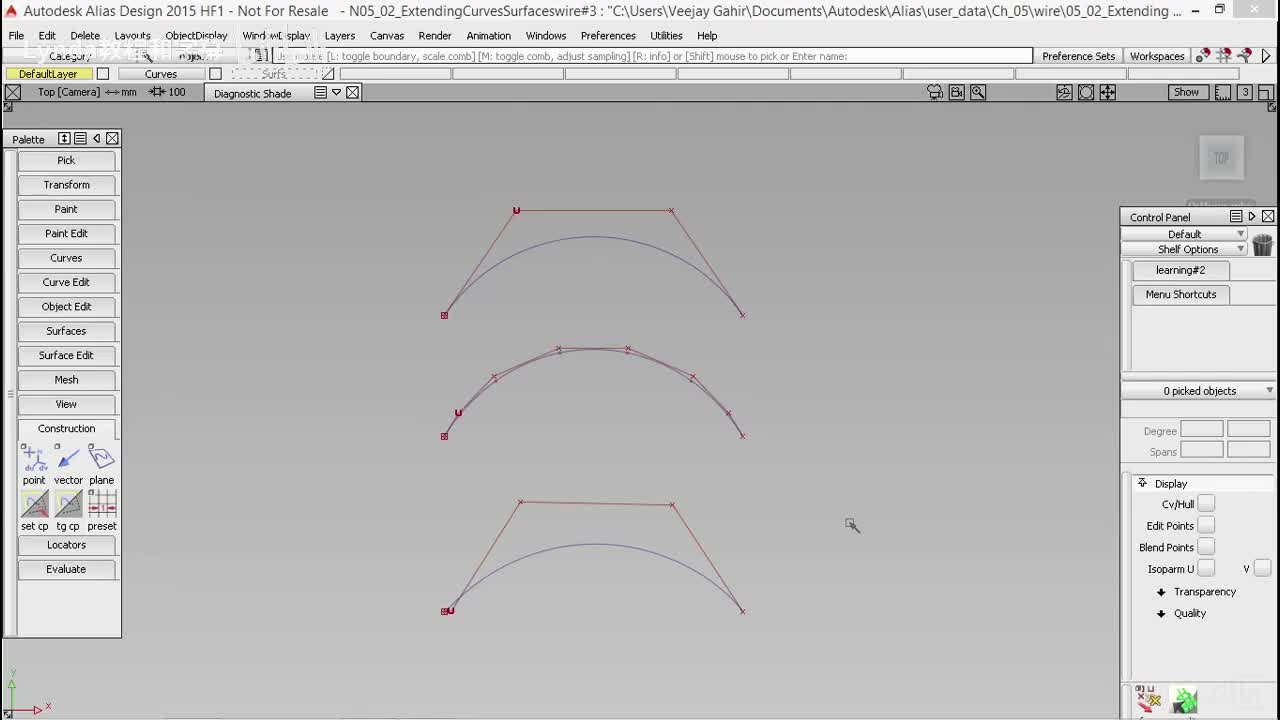Toggle the DefaultLayer visibility box

point(103,74)
